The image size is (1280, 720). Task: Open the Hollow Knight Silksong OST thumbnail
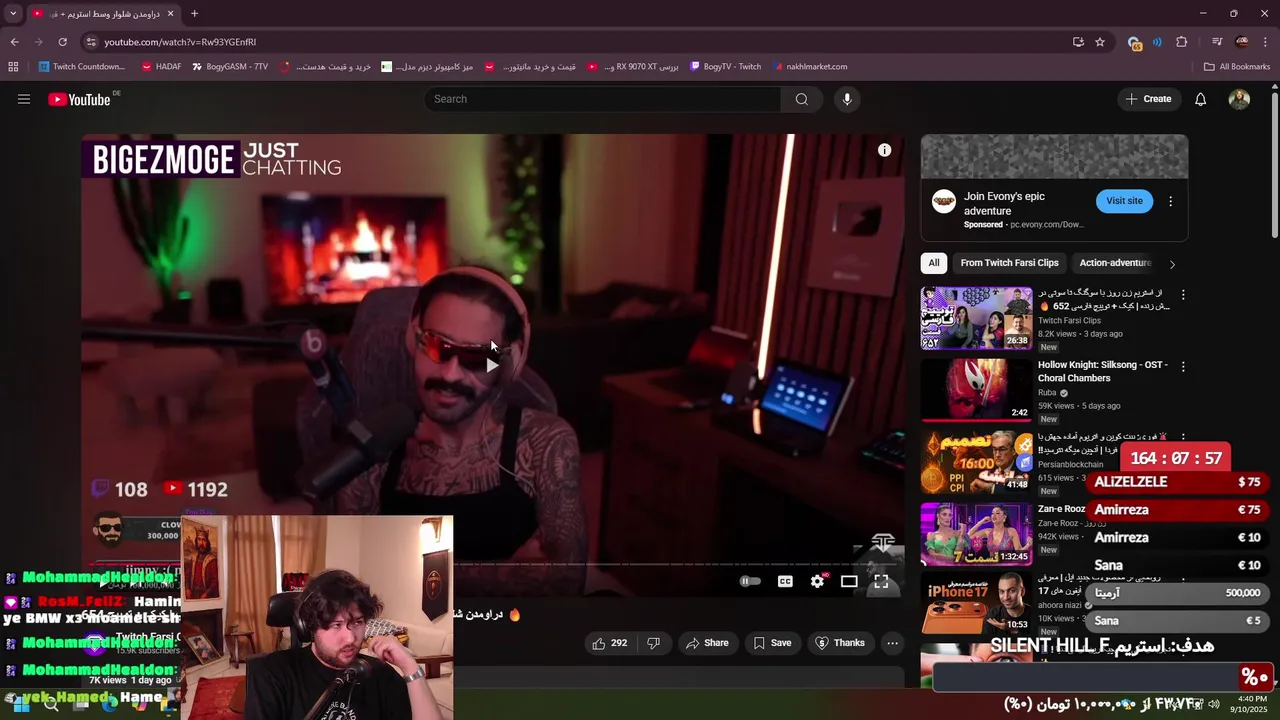pyautogui.click(x=976, y=389)
